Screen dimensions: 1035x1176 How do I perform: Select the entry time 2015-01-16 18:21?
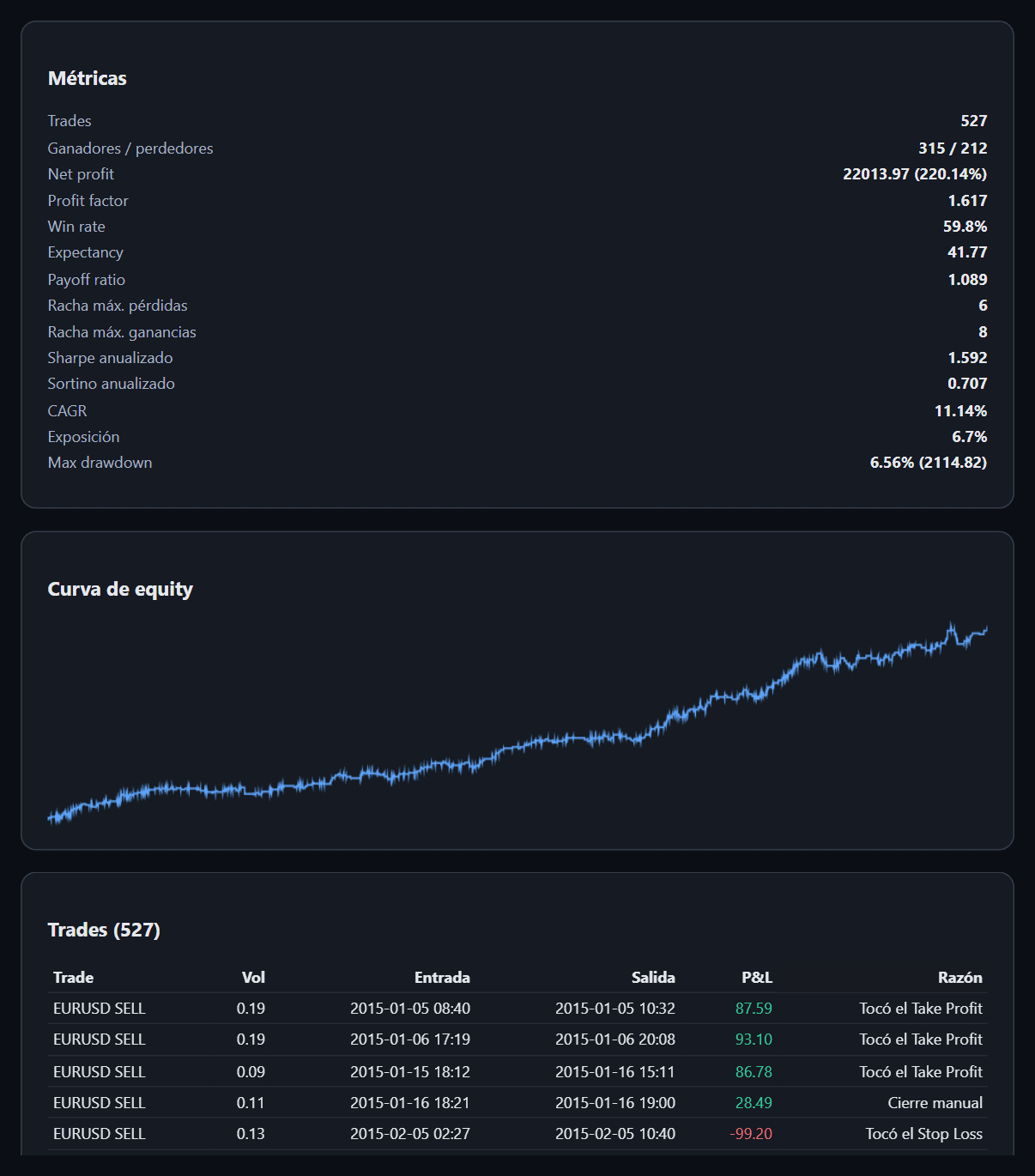click(410, 1103)
